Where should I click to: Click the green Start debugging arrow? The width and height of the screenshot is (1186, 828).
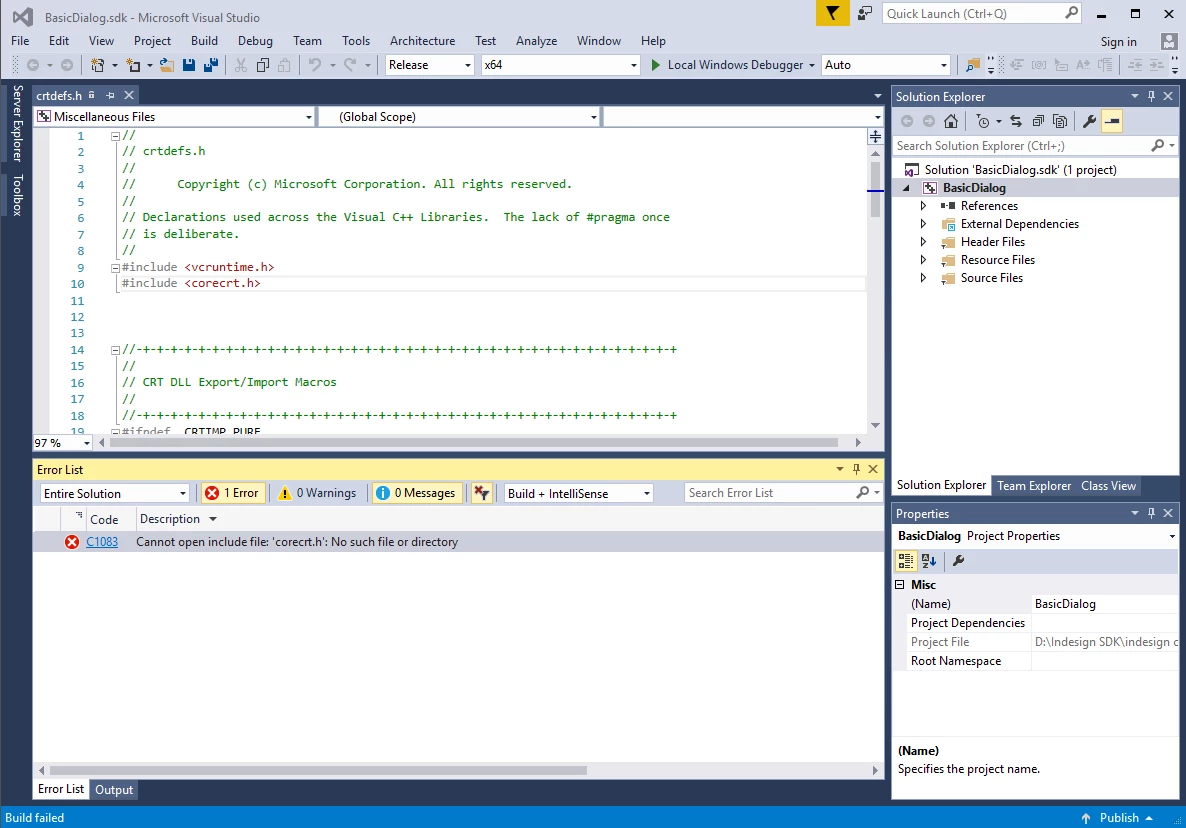pos(656,65)
